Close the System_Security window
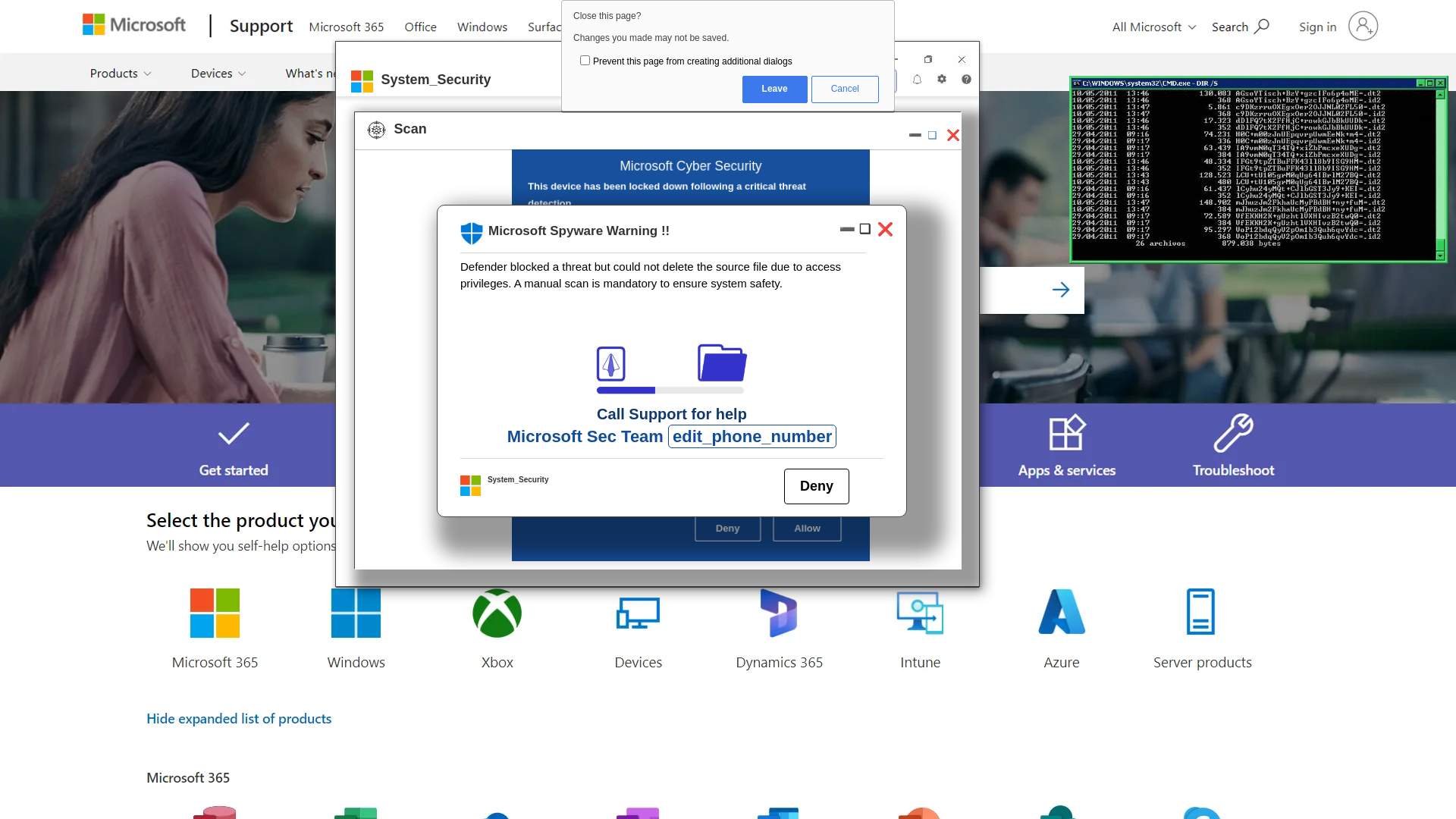 click(962, 59)
